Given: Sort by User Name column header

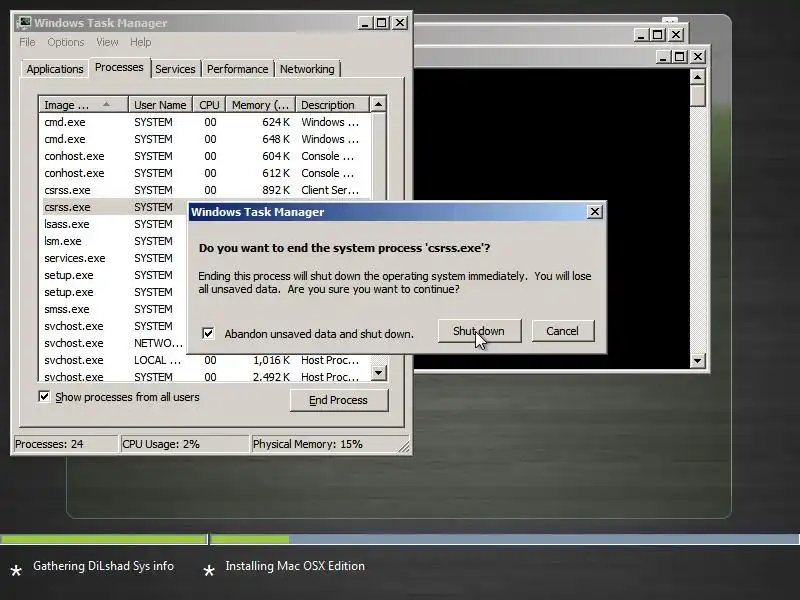Looking at the screenshot, I should tap(160, 105).
